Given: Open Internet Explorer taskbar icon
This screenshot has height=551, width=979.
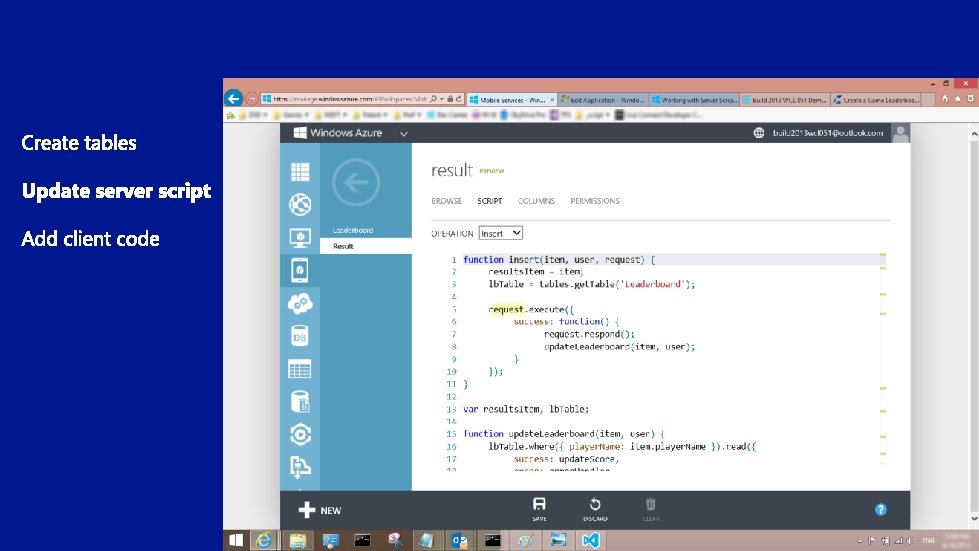Looking at the screenshot, I should 264,540.
